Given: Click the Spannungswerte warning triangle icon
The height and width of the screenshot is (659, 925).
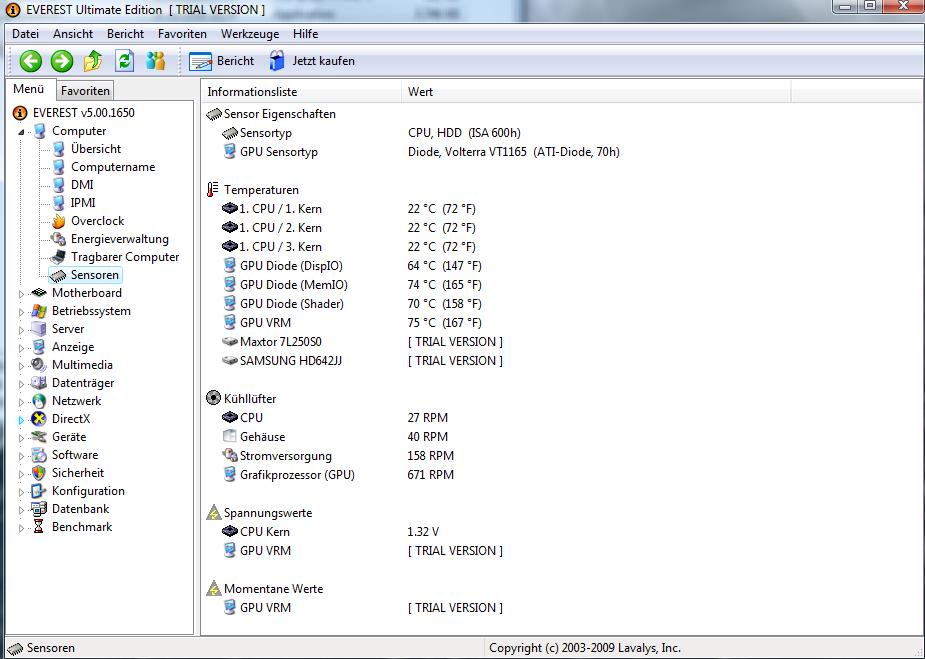Looking at the screenshot, I should [x=213, y=513].
